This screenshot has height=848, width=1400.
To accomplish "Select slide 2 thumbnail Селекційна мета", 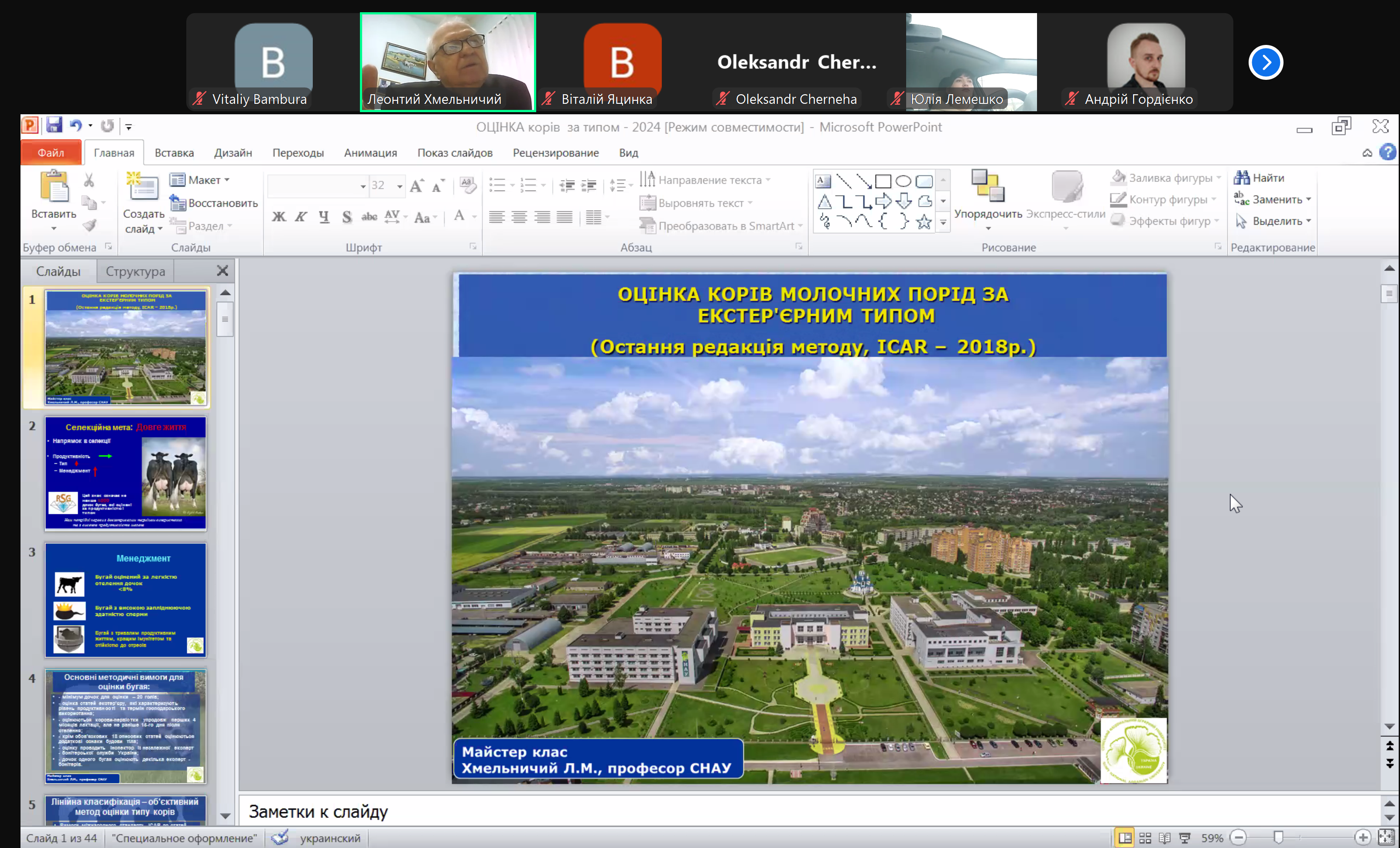I will pos(126,474).
